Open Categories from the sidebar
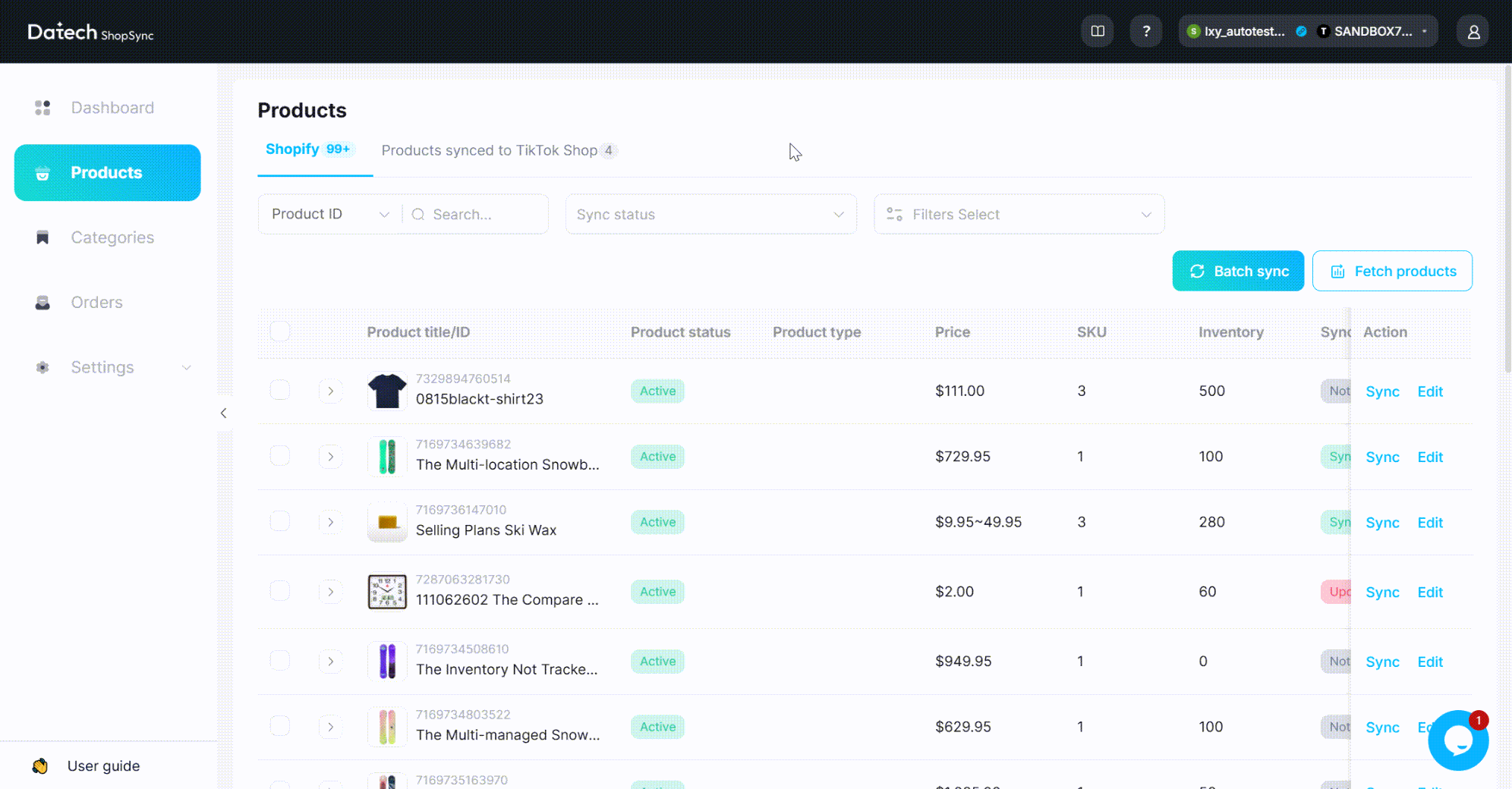 112,237
